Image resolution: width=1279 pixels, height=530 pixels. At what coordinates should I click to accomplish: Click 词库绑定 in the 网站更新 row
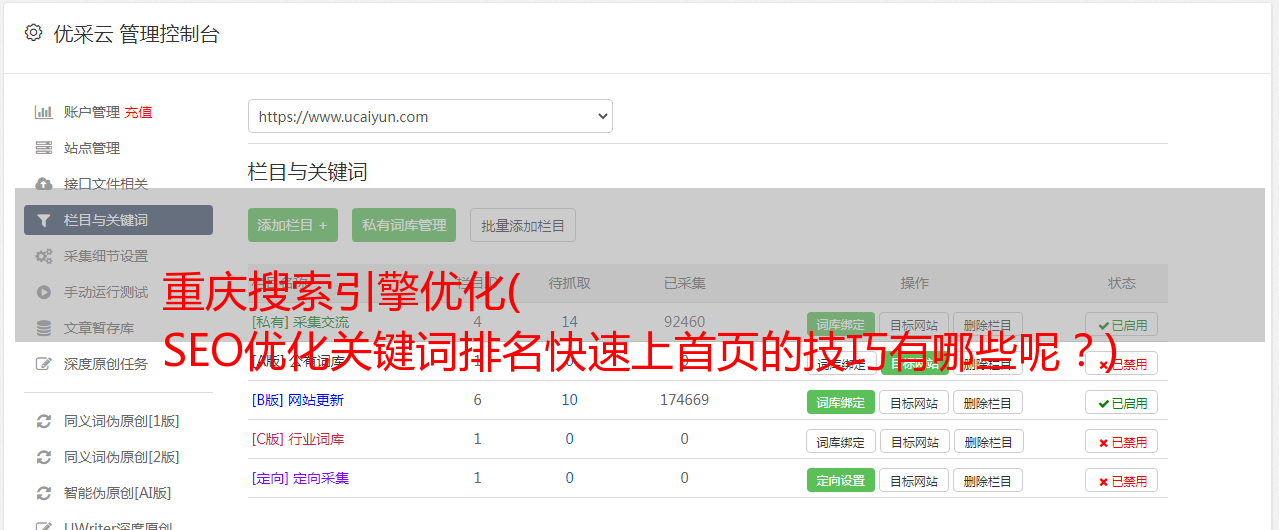coord(841,402)
